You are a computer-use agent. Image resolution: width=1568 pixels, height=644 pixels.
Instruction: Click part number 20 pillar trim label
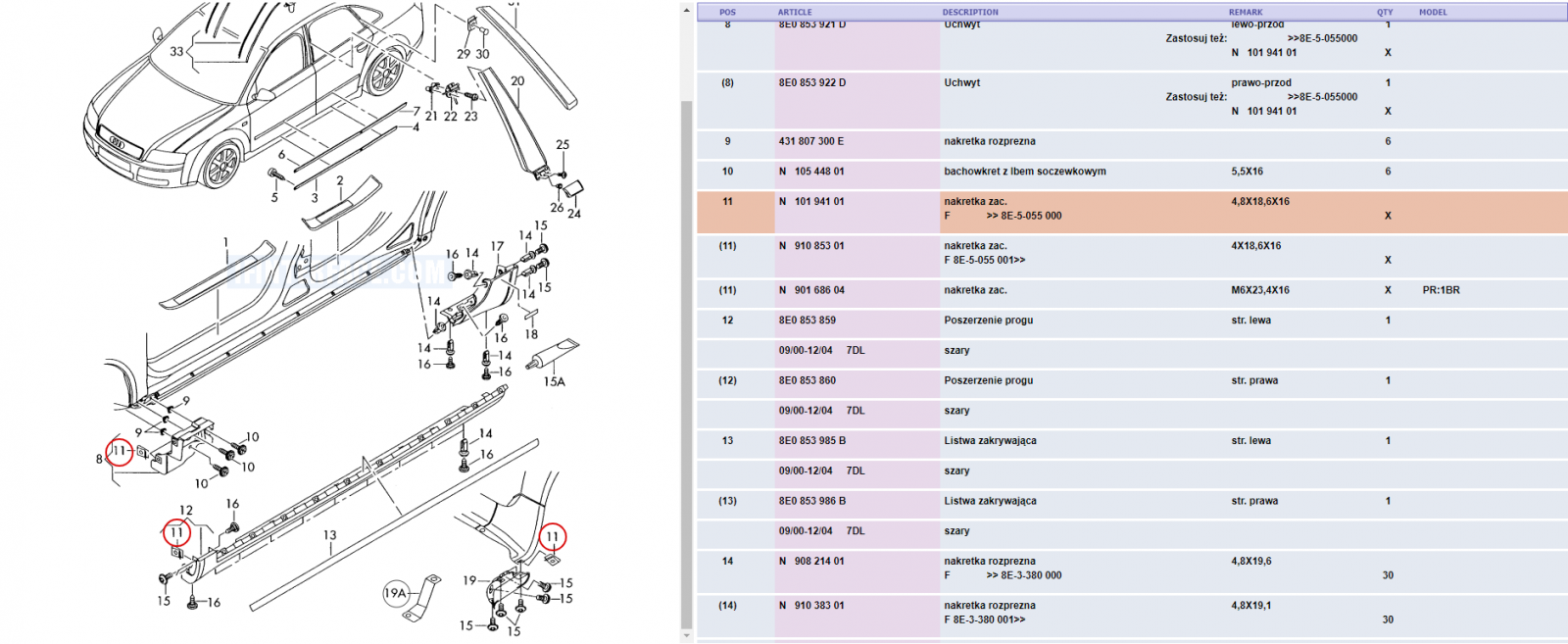517,81
